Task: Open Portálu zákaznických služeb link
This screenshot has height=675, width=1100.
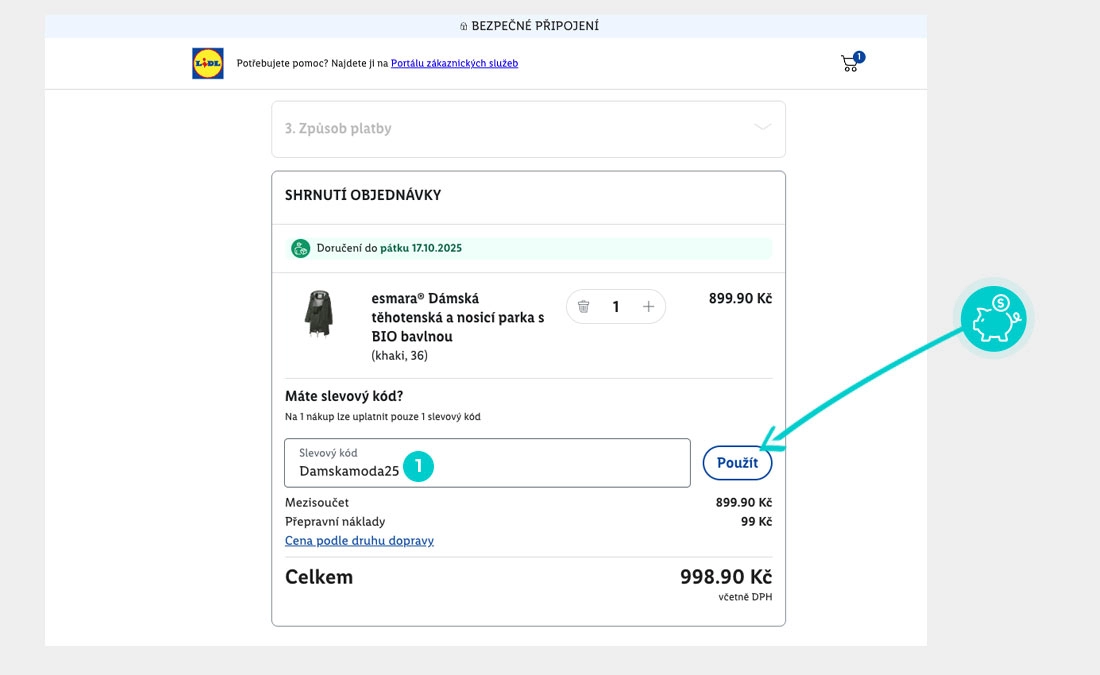Action: click(454, 64)
